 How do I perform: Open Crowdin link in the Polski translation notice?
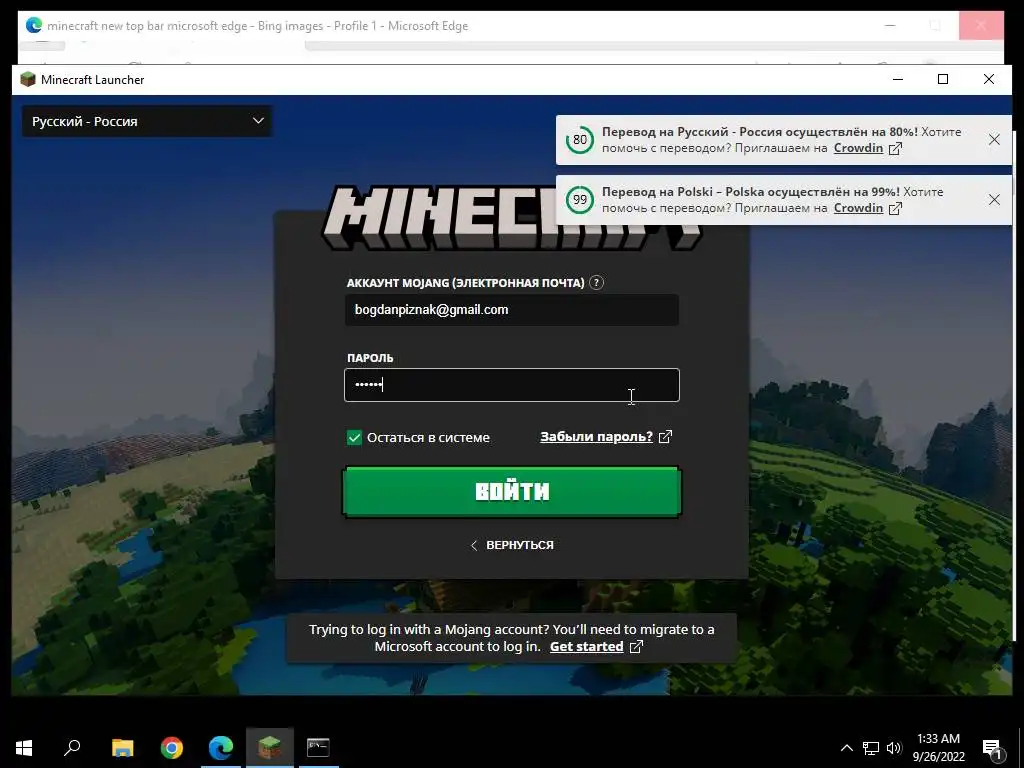pos(858,208)
